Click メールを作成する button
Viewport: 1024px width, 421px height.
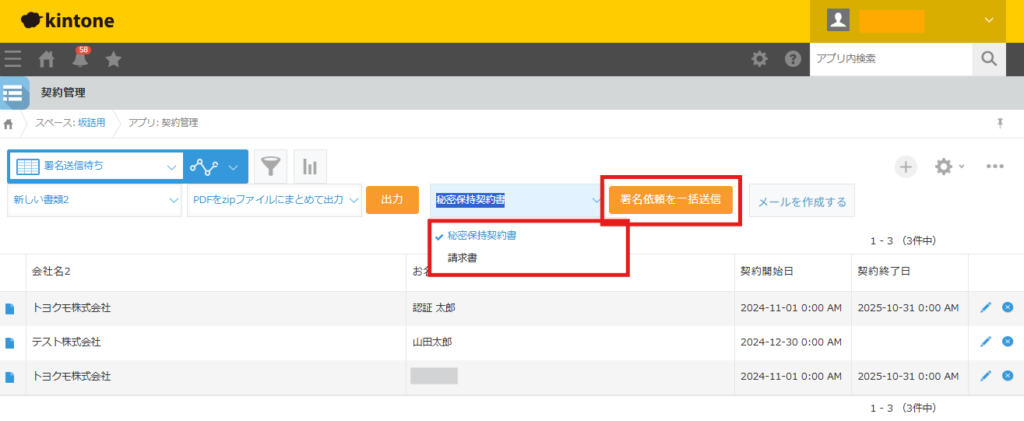[x=802, y=202]
